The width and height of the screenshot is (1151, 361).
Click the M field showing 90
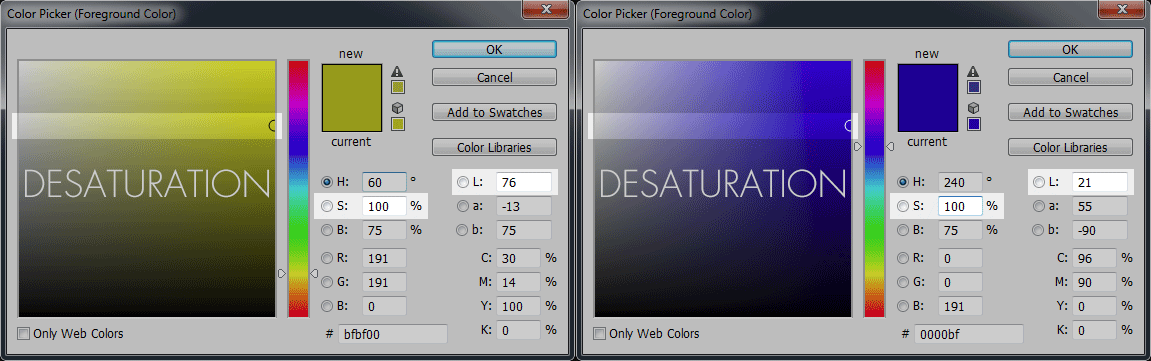(1094, 282)
